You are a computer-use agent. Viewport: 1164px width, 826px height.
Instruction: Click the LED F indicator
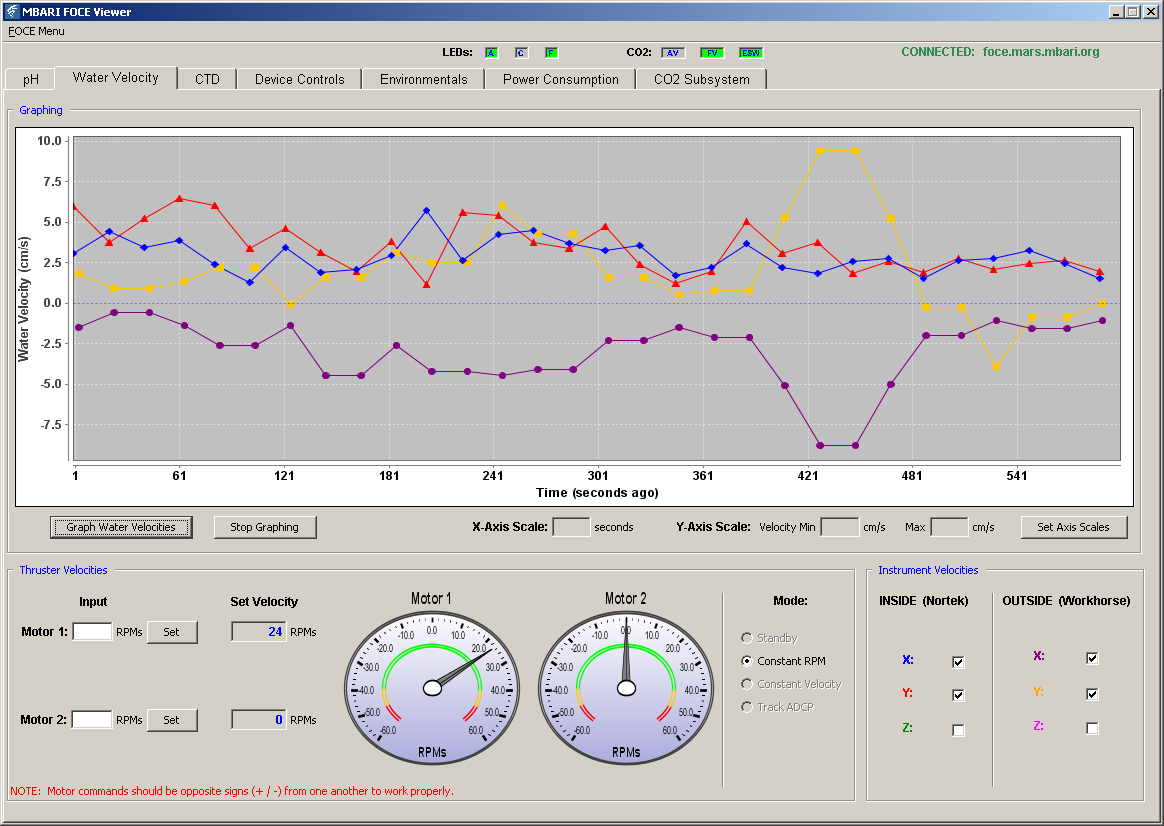click(551, 53)
